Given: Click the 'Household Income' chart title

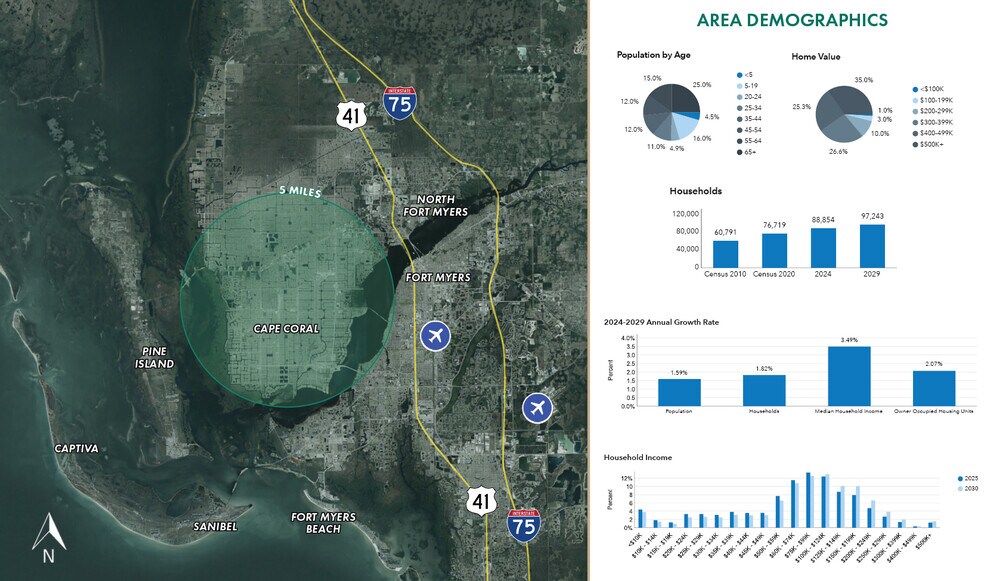Looking at the screenshot, I should coord(637,457).
